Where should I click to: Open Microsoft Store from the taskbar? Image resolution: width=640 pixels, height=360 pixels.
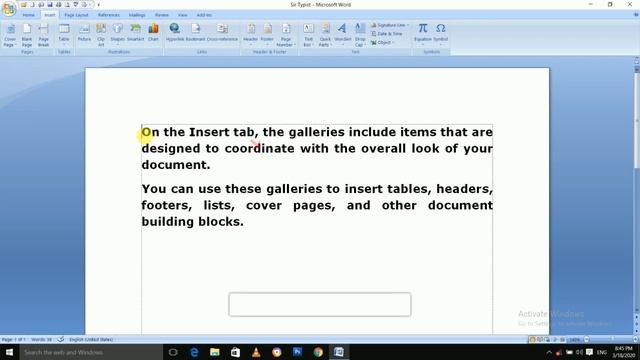[235, 352]
